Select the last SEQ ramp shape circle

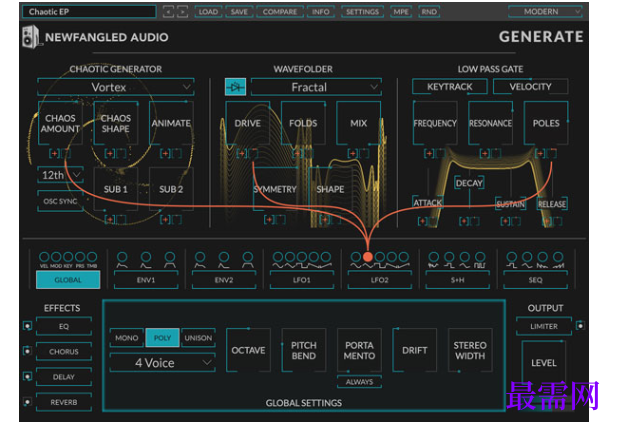point(558,257)
